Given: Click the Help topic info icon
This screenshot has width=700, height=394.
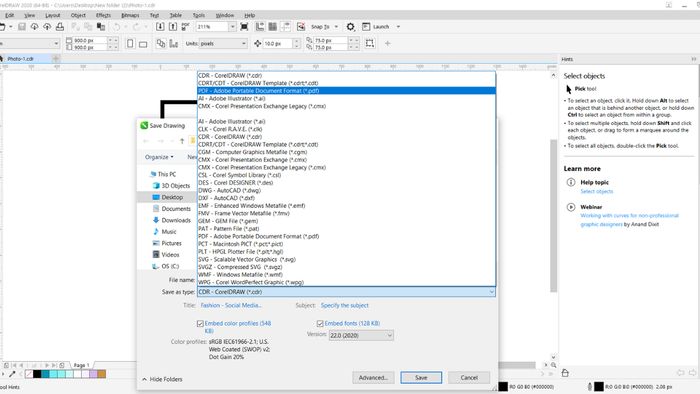Looking at the screenshot, I should (x=571, y=182).
